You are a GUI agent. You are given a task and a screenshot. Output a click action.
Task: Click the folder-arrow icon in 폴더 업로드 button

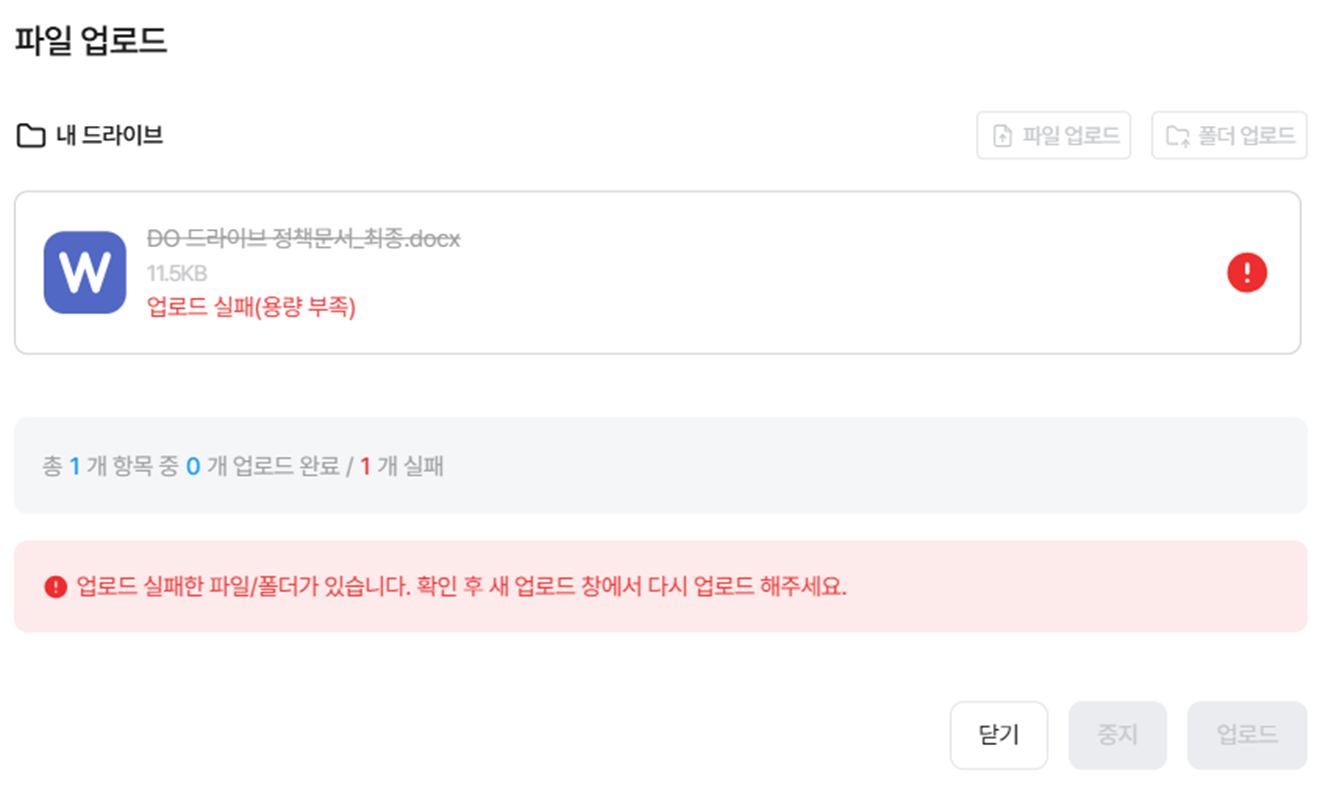(1178, 136)
